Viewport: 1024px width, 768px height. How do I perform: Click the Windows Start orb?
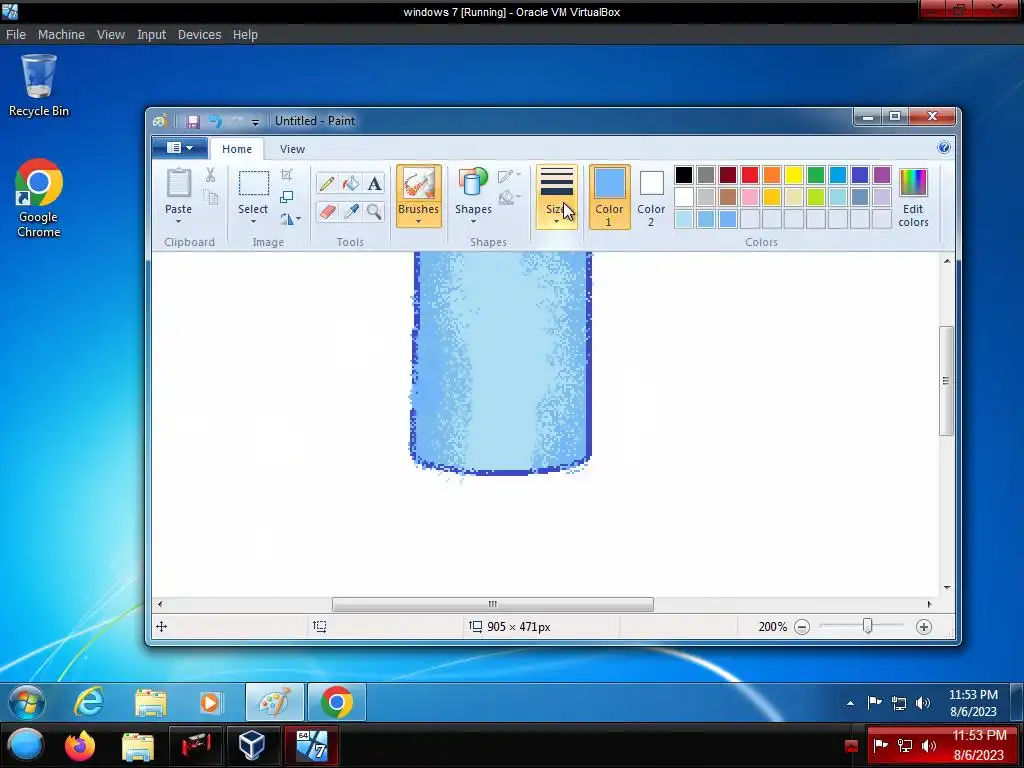click(x=27, y=702)
